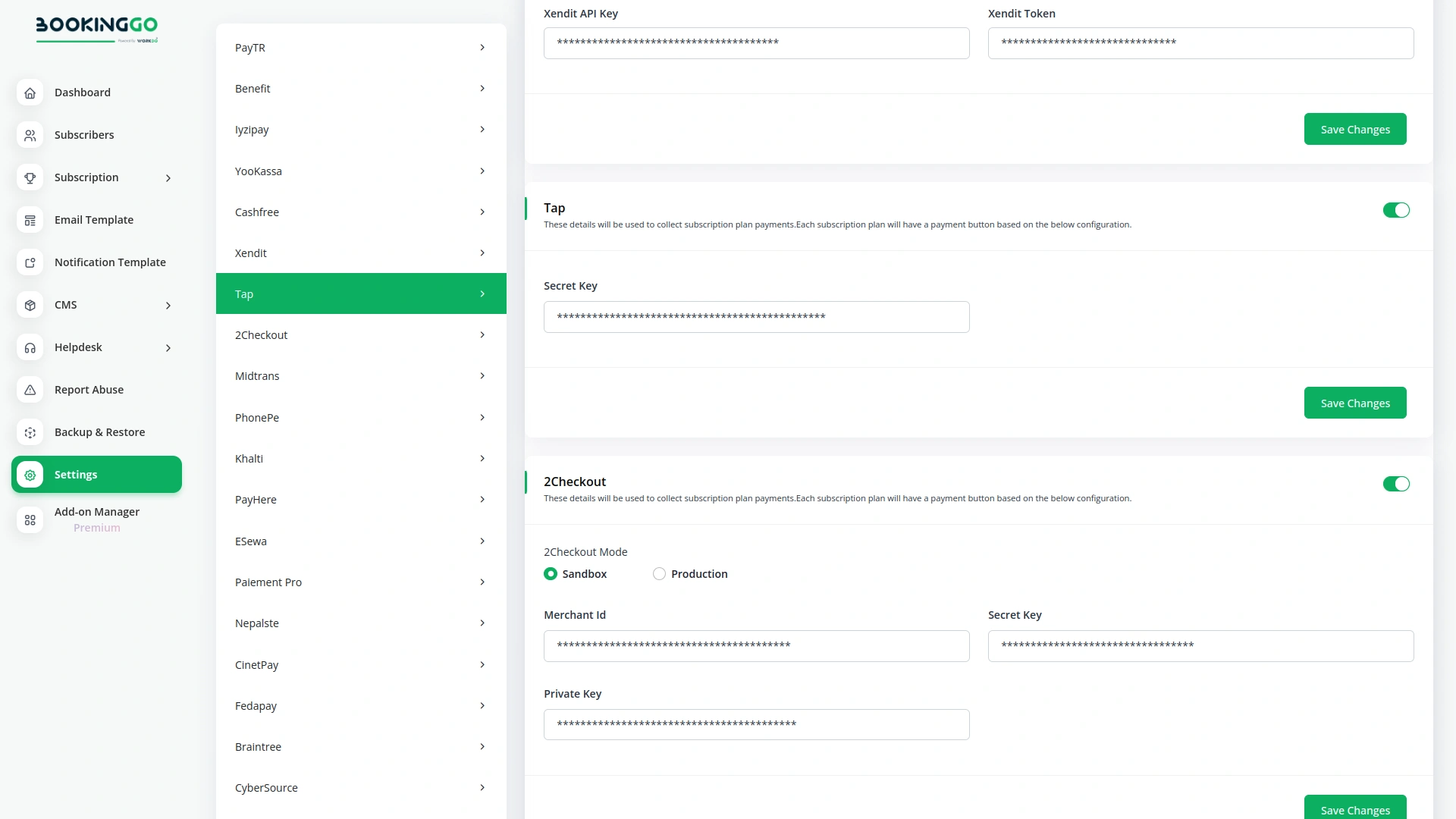Open the Subscription crown icon
The image size is (1456, 819).
coord(30,177)
